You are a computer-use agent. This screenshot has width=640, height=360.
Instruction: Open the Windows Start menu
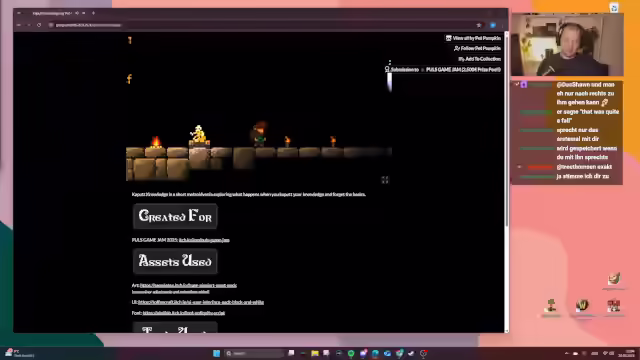pyautogui.click(x=216, y=353)
